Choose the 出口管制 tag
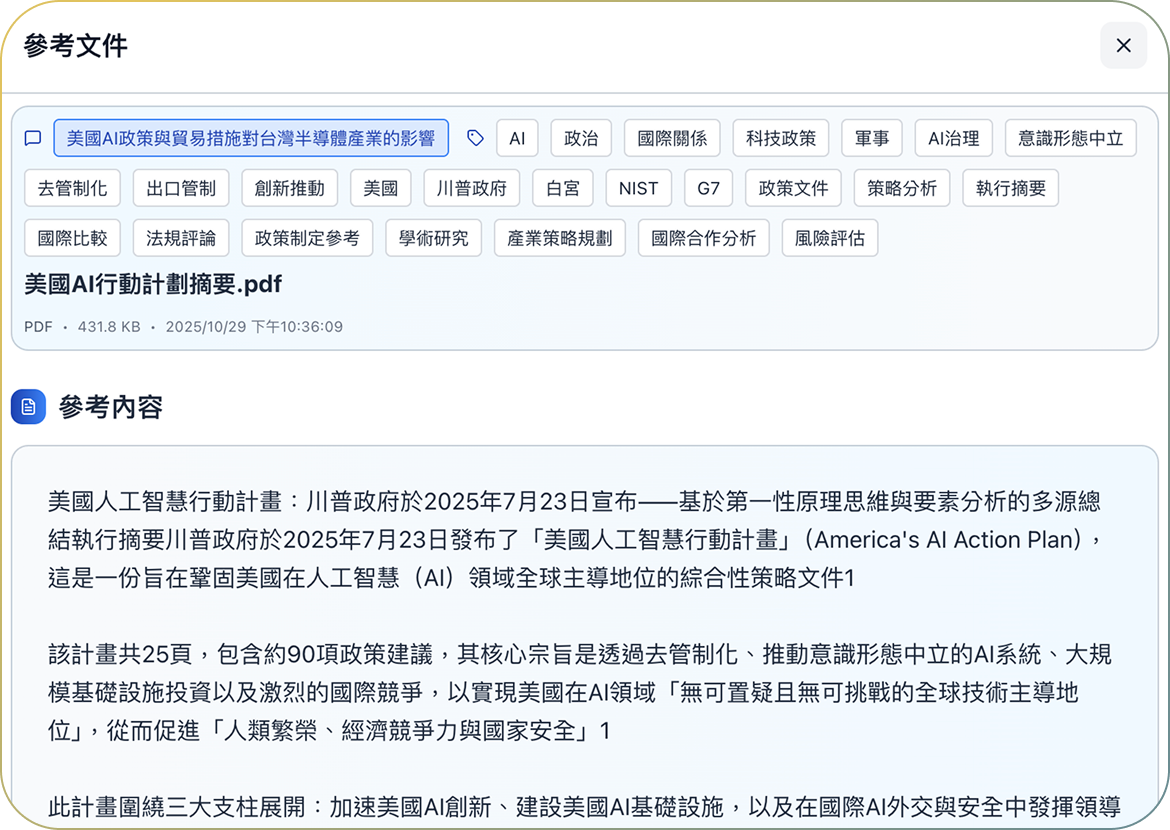This screenshot has width=1170, height=830. 181,188
